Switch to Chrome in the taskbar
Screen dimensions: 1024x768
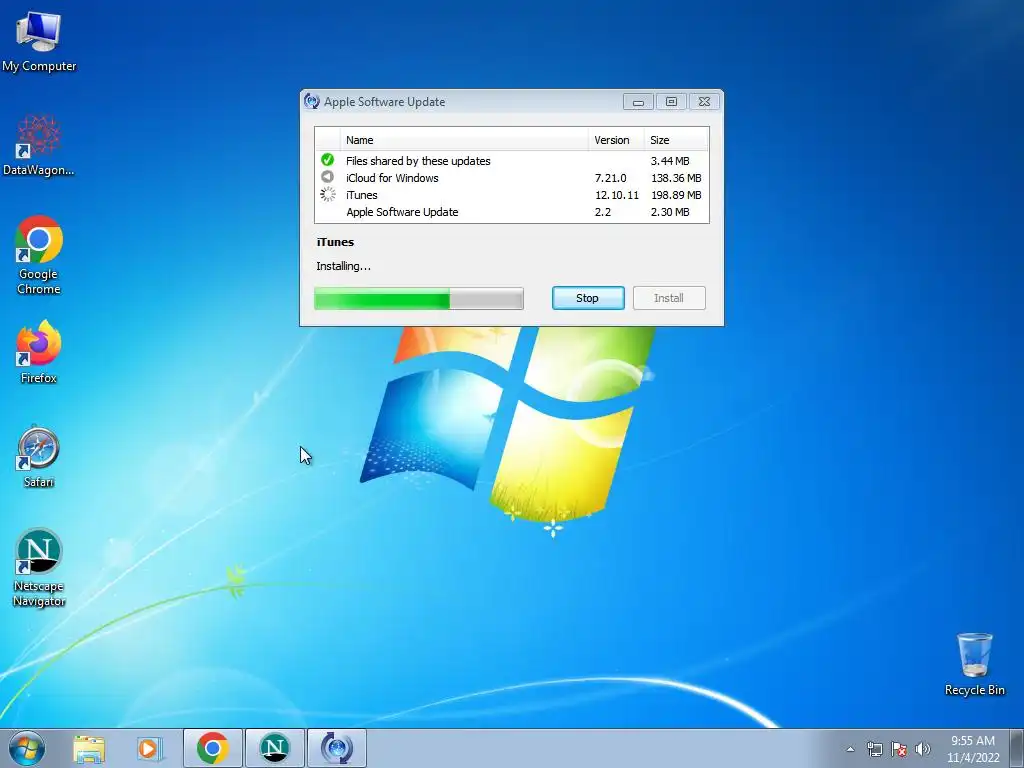point(213,748)
